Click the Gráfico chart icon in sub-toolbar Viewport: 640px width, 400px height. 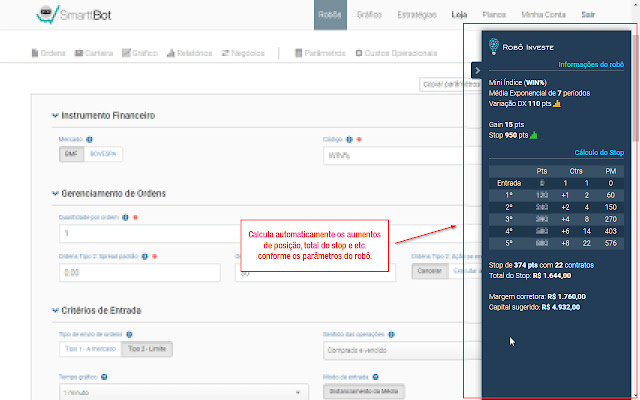[126, 53]
